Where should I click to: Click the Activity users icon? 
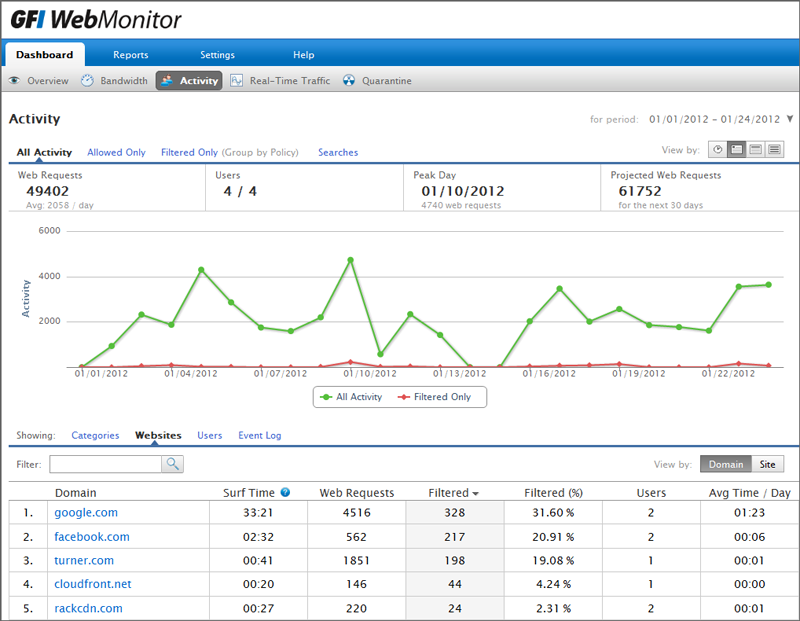[167, 81]
